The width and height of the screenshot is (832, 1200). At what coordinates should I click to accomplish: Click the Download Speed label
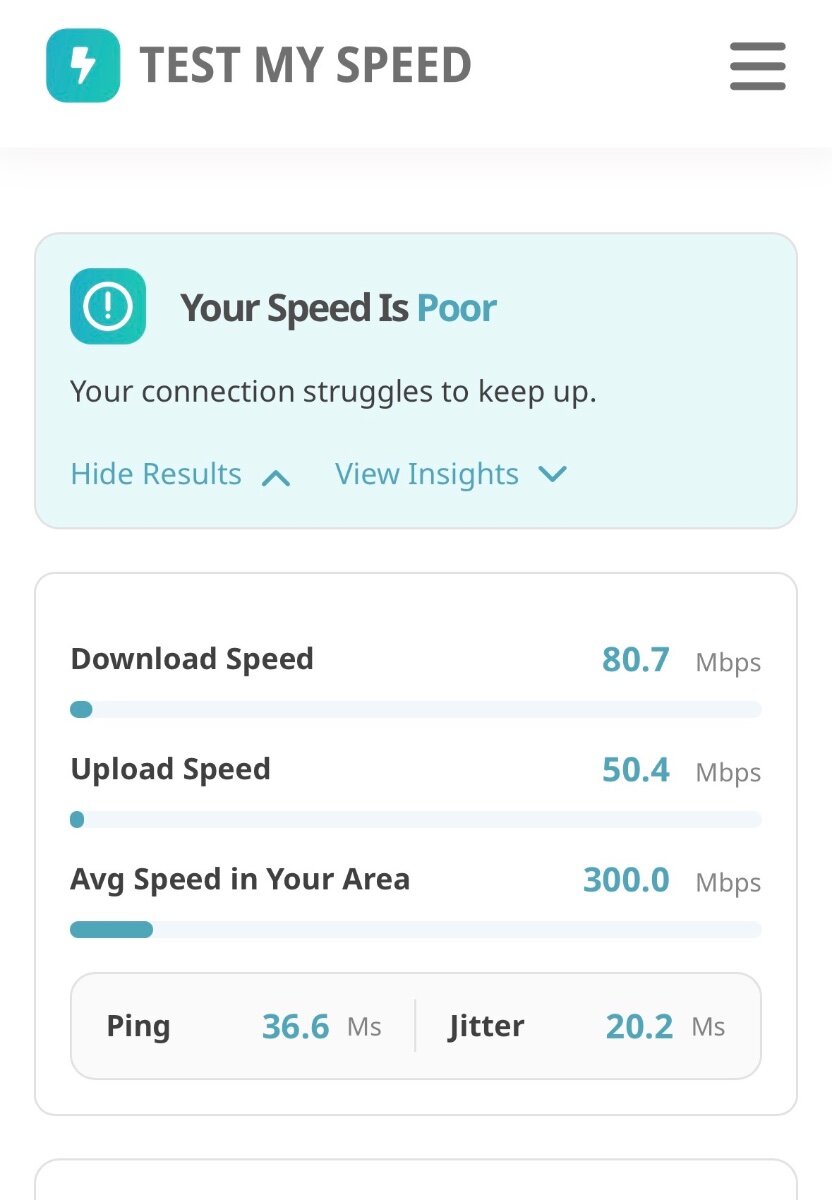pyautogui.click(x=192, y=659)
